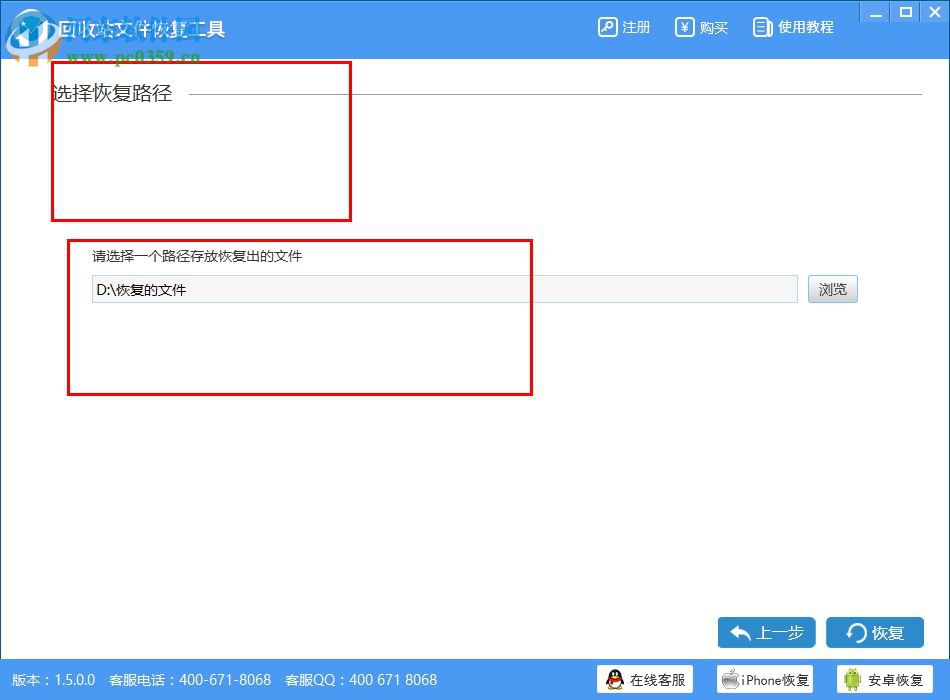Go back with the 上一步 button
950x700 pixels.
coord(766,633)
